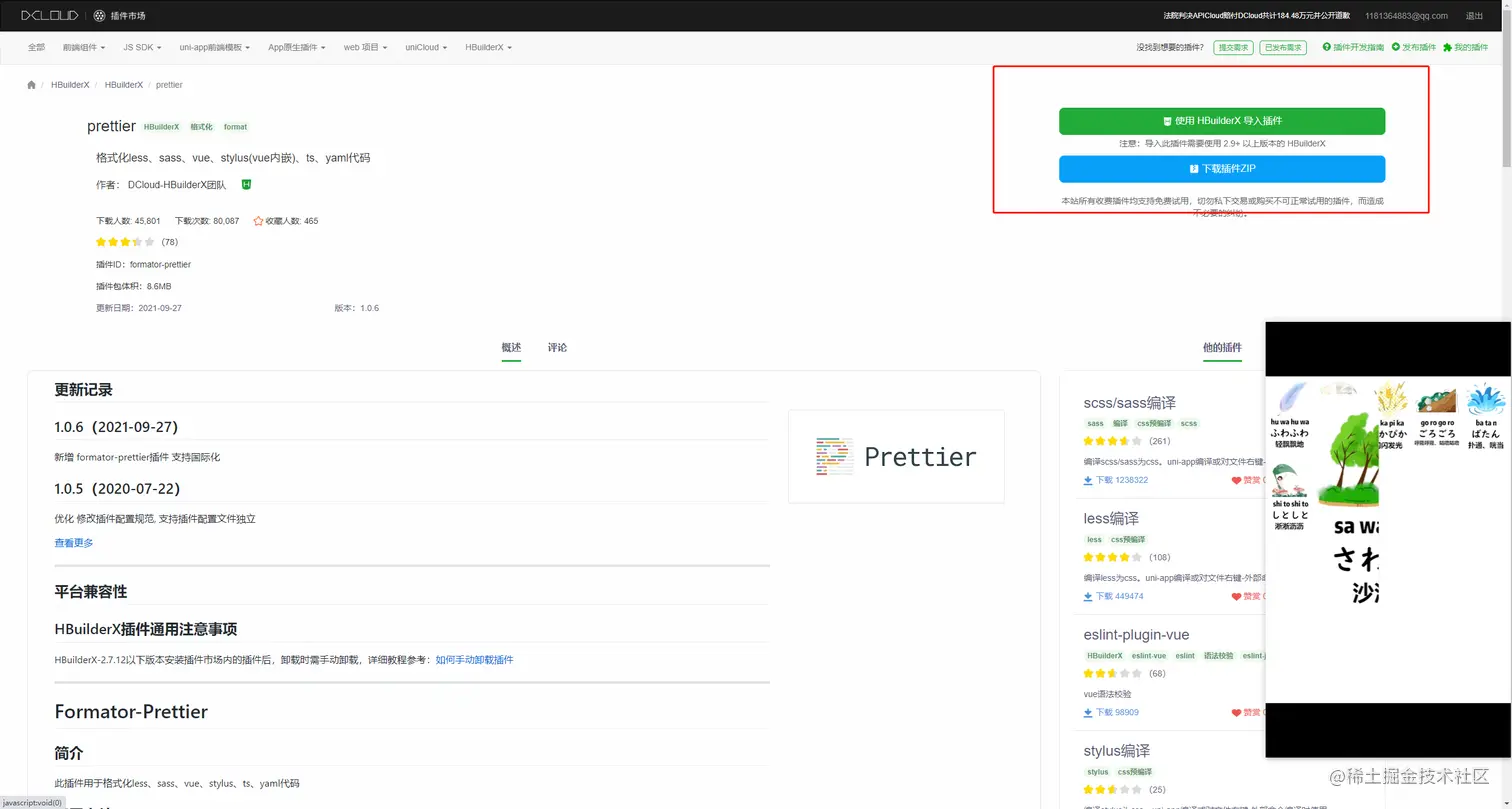This screenshot has height=809, width=1512.
Task: Click the green H badge beside author
Action: (x=246, y=185)
